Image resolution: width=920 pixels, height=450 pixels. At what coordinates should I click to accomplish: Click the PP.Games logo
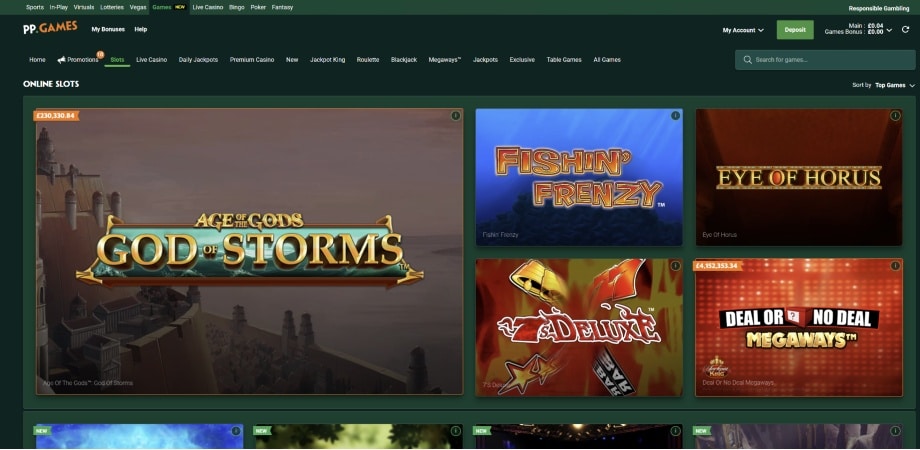click(x=50, y=28)
